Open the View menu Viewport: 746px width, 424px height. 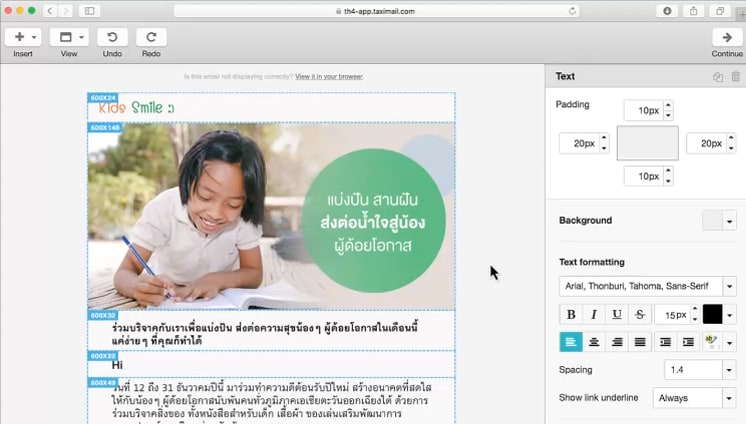click(x=69, y=37)
